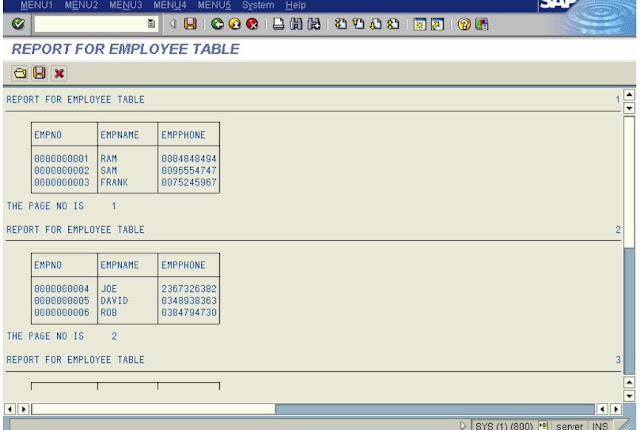Screen dimensions: 640x430
Task: Click the Create Shortcut icon
Action: tap(437, 24)
